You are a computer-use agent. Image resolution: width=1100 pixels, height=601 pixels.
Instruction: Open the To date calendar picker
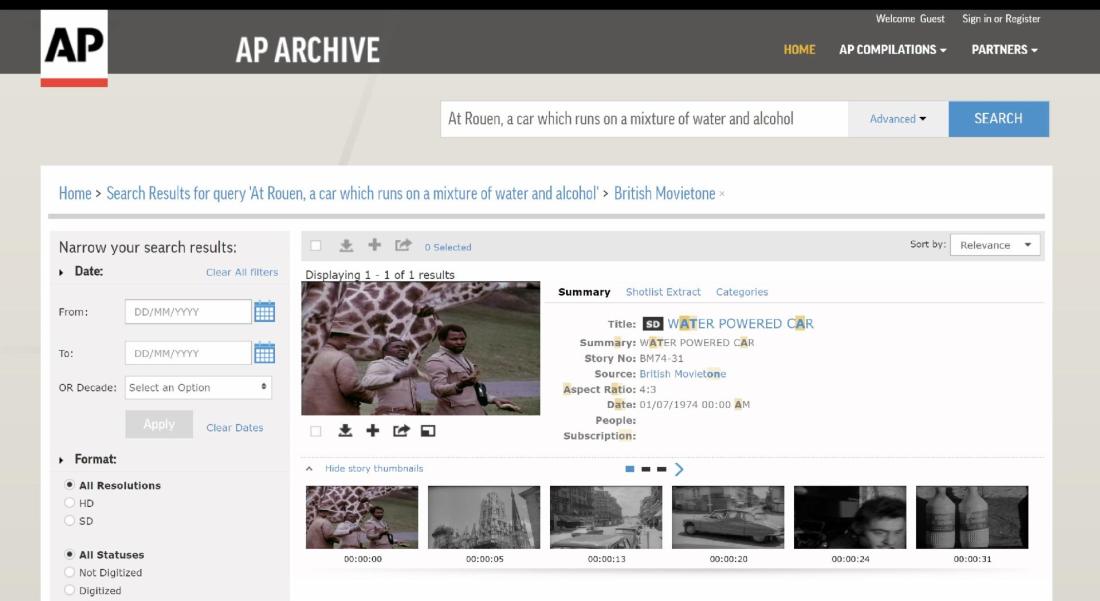coord(264,353)
